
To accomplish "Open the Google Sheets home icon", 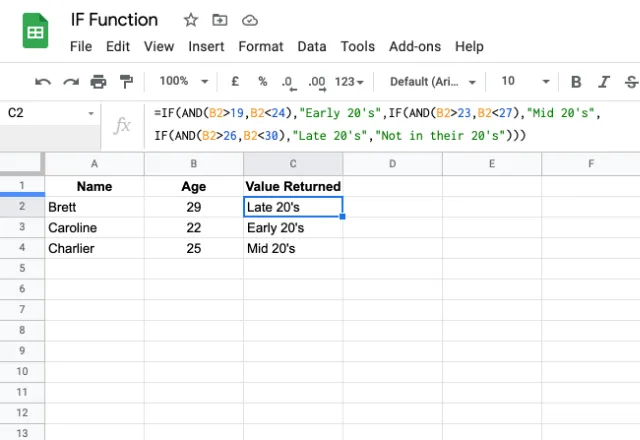I will click(x=35, y=31).
